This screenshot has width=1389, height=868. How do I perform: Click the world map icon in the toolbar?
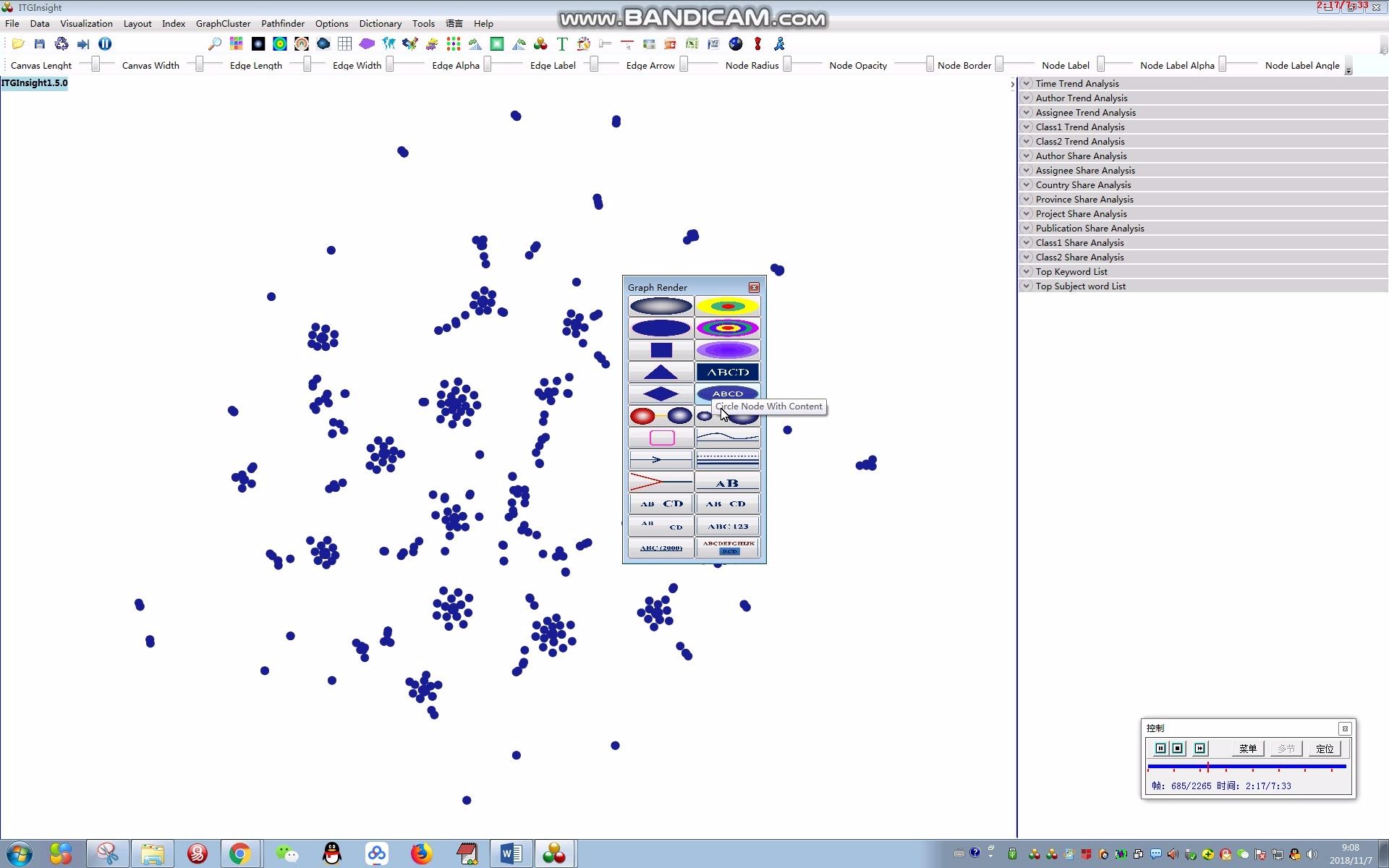tap(388, 44)
